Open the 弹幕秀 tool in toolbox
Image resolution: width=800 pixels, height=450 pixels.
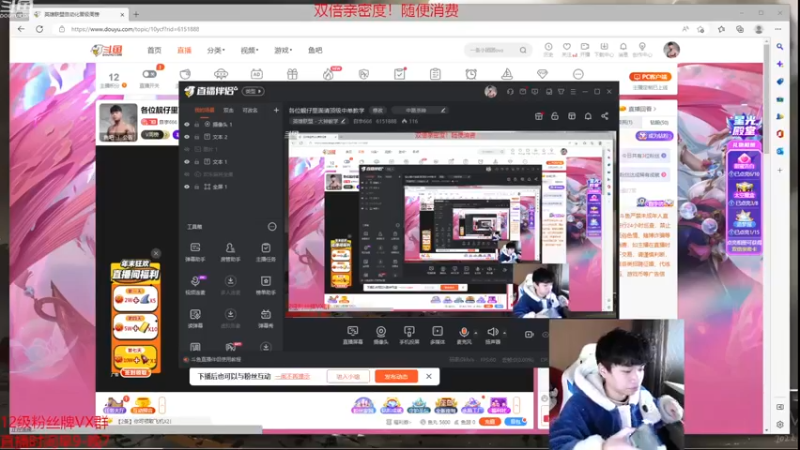click(265, 318)
